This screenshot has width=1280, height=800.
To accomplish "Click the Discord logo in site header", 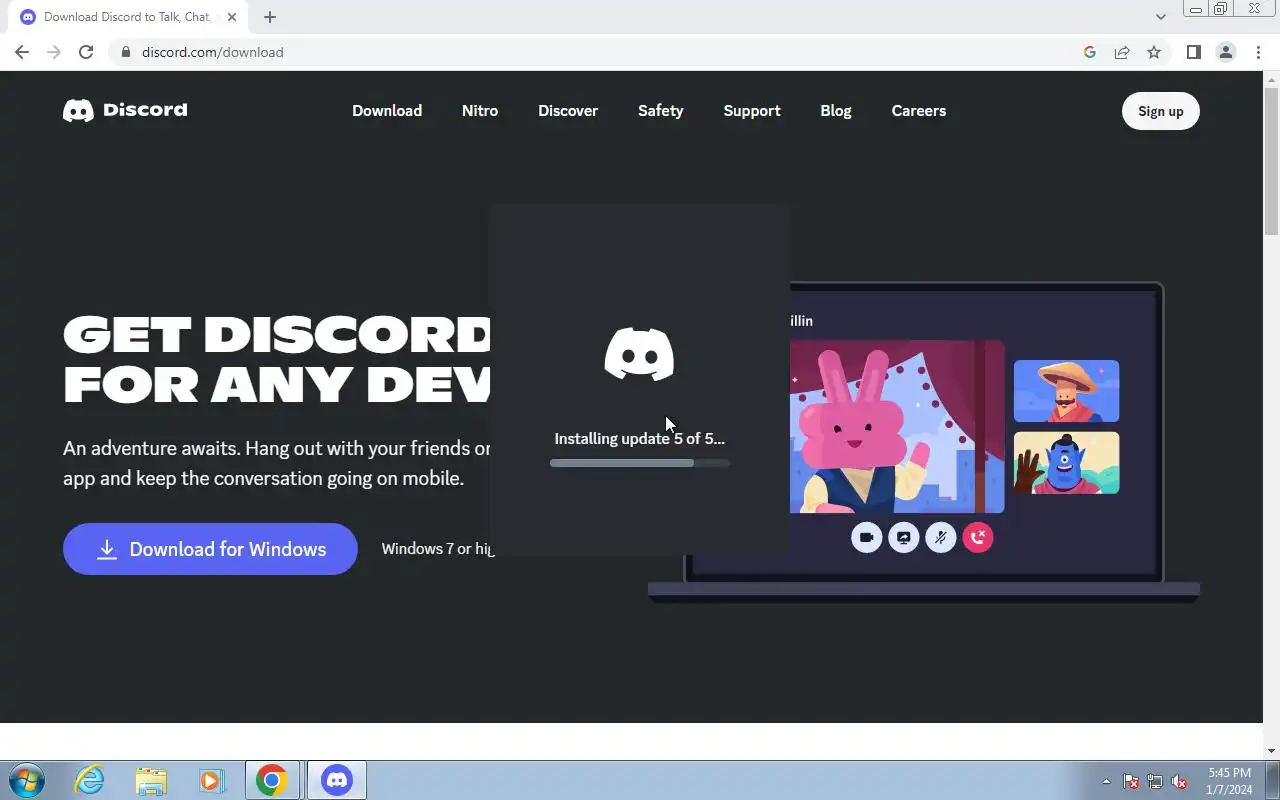I will [125, 110].
